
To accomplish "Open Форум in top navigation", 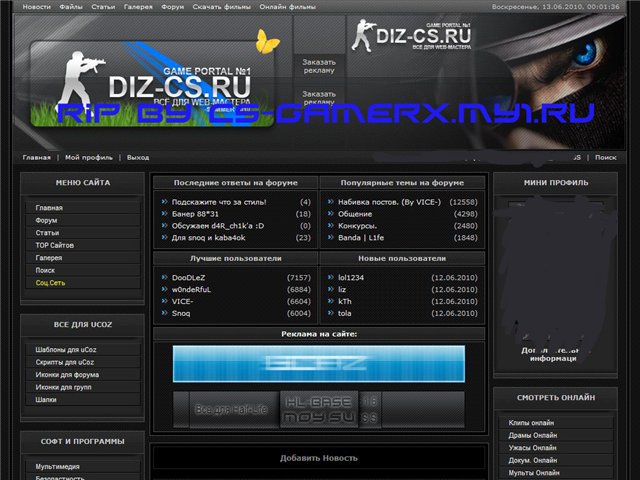I will click(173, 7).
